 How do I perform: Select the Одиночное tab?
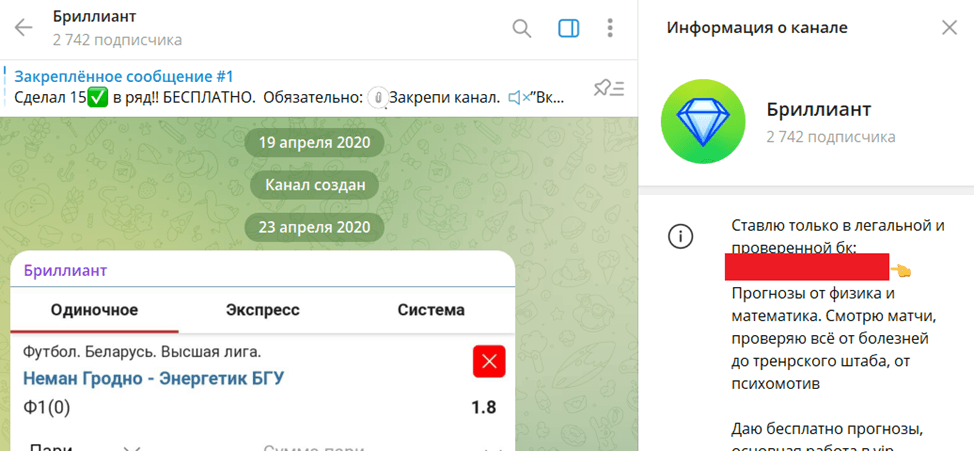[x=94, y=310]
